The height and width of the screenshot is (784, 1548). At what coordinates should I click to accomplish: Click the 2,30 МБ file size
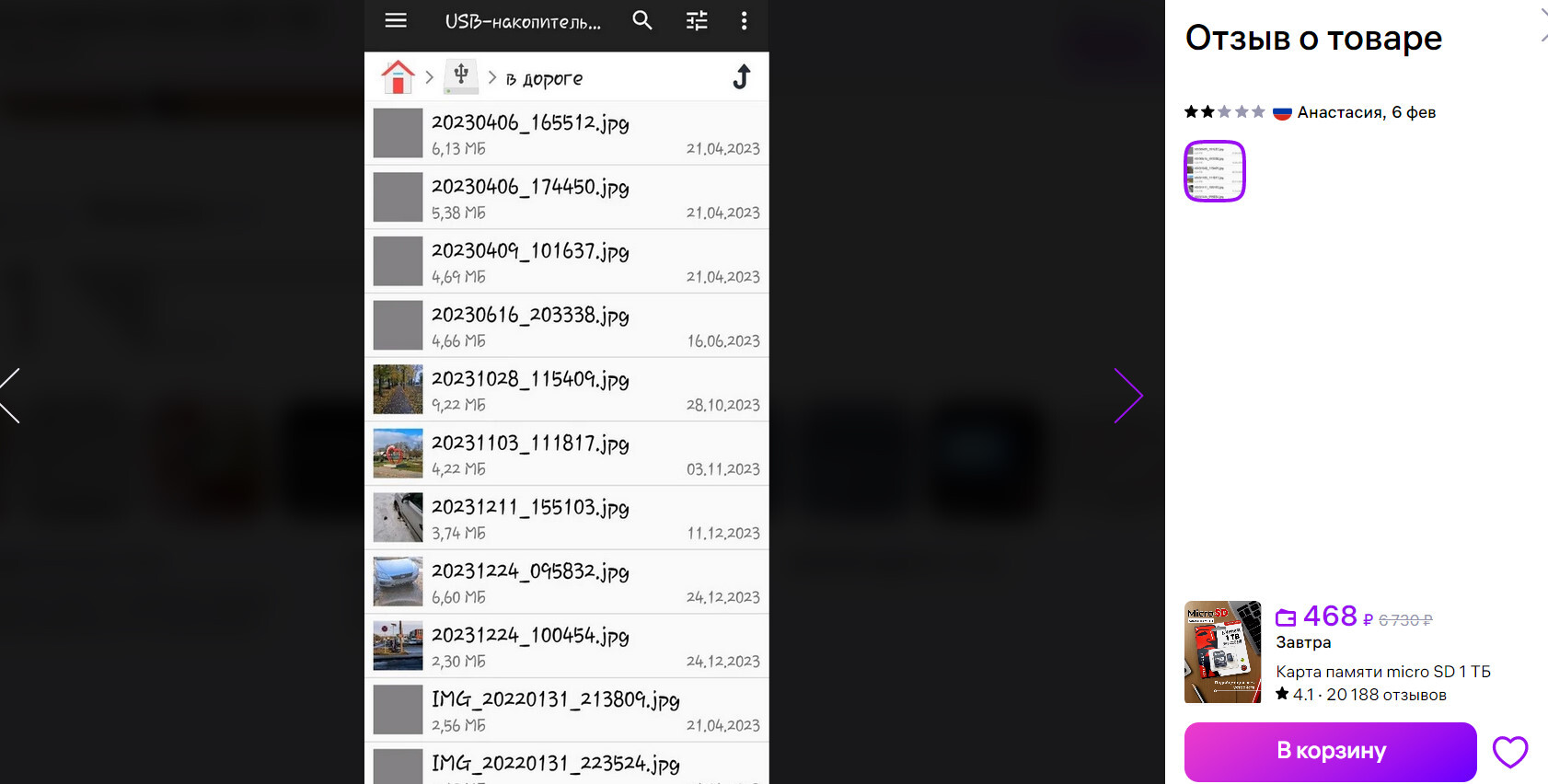(x=458, y=662)
